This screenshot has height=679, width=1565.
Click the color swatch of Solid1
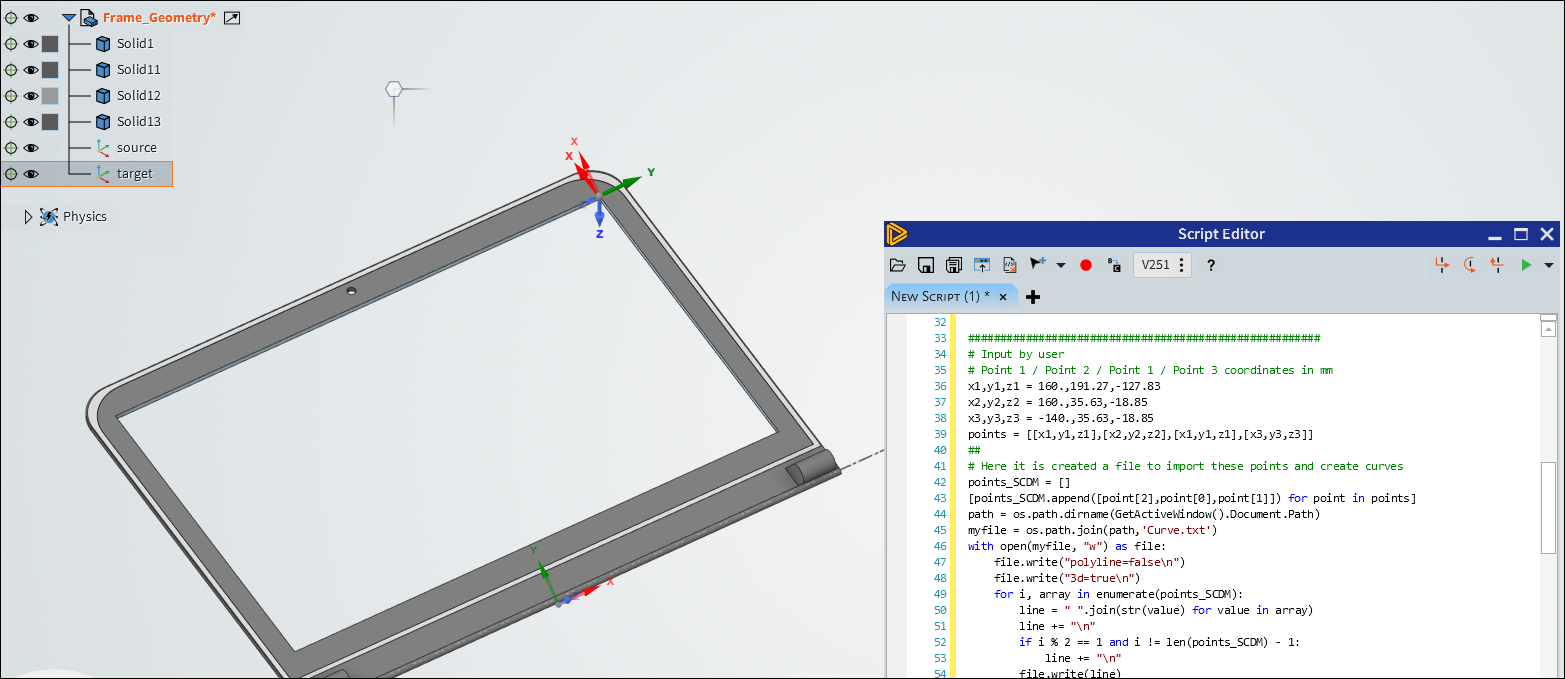(50, 44)
